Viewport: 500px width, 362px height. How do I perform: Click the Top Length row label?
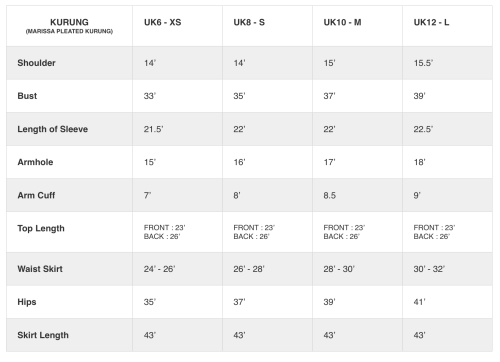click(41, 228)
